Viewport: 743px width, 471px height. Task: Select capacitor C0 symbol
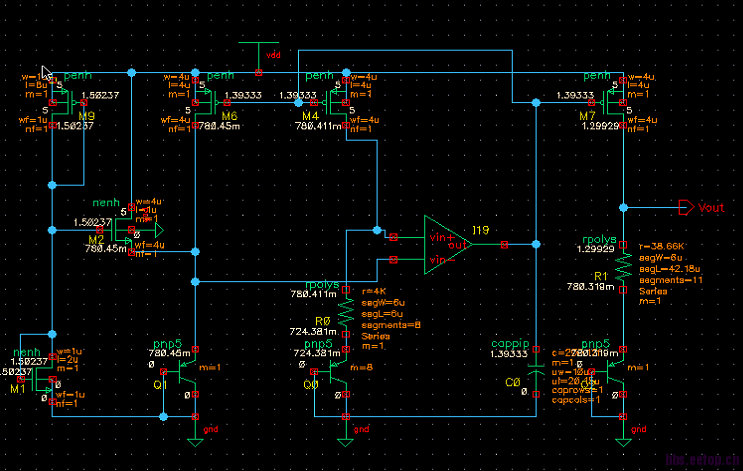[x=536, y=371]
